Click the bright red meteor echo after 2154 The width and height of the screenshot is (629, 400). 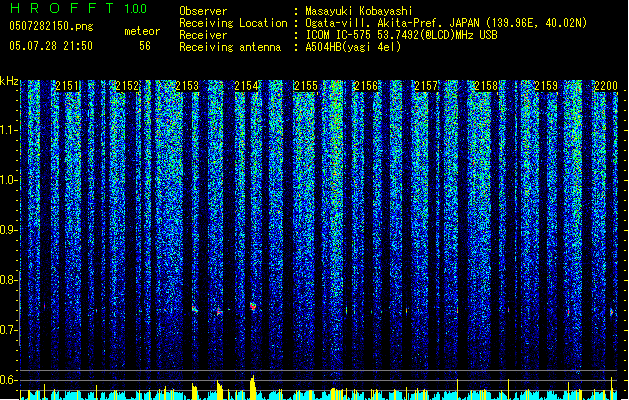click(x=253, y=307)
